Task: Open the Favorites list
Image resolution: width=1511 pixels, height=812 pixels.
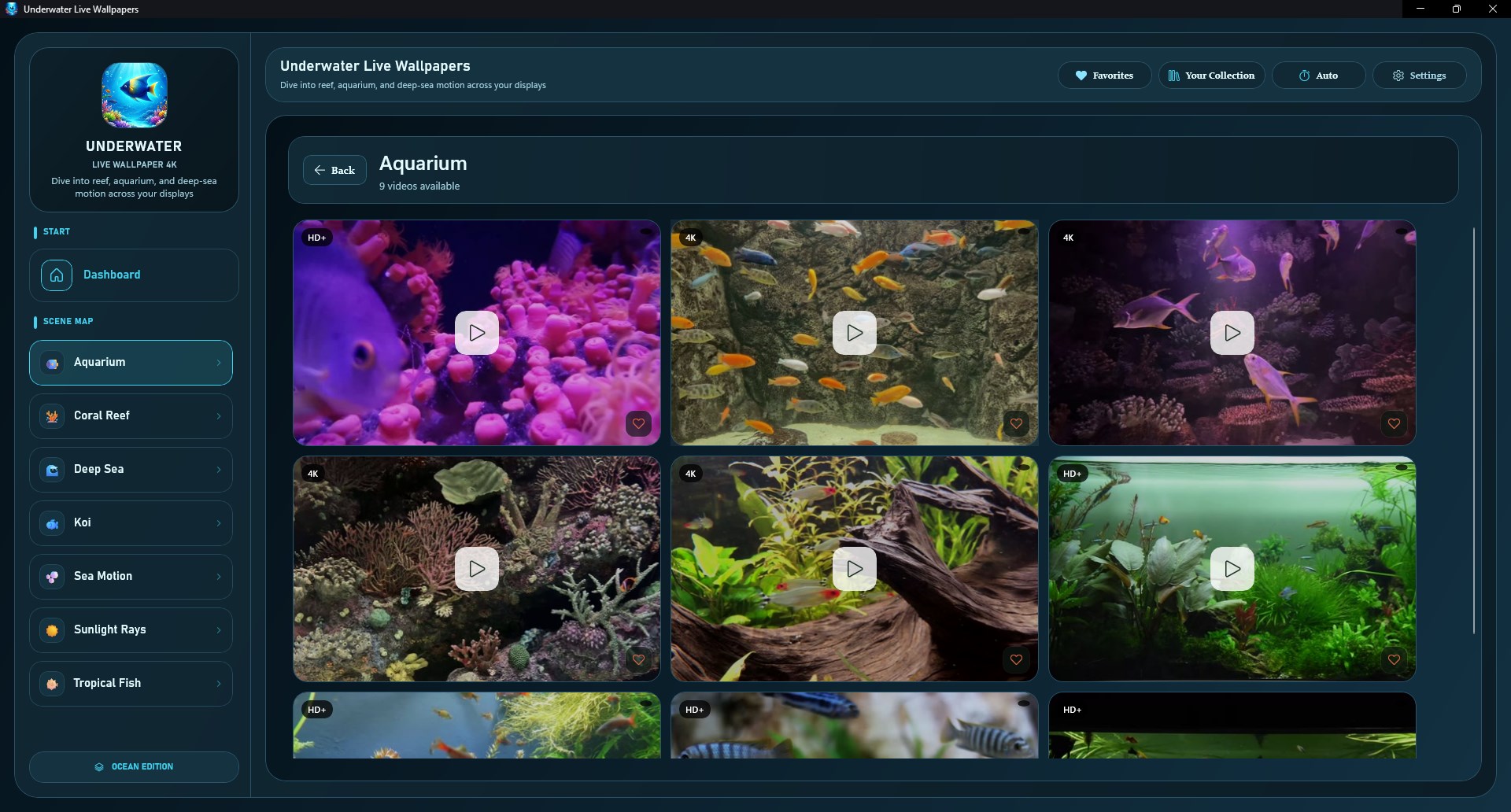Action: 1104,76
